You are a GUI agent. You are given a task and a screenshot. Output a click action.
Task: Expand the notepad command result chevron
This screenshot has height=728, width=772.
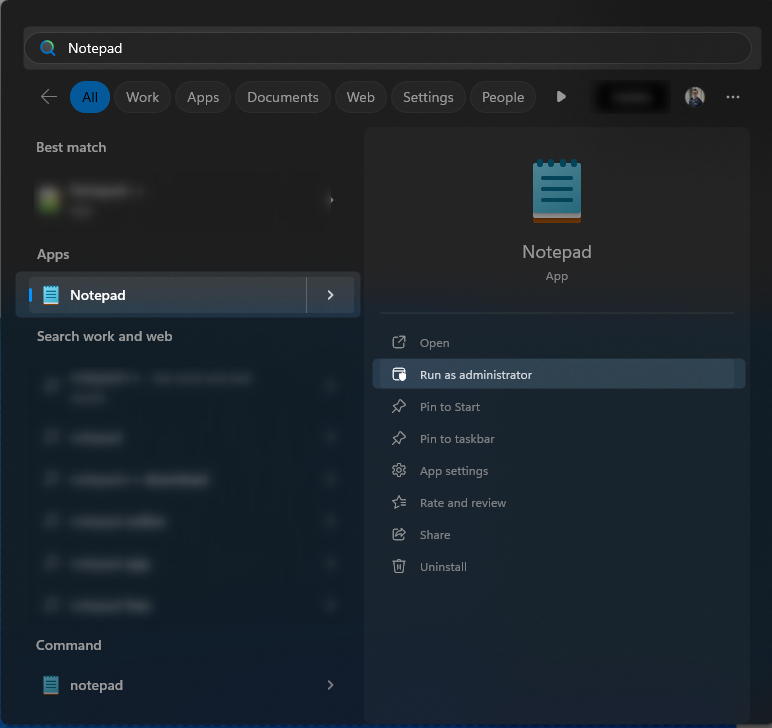click(x=330, y=685)
